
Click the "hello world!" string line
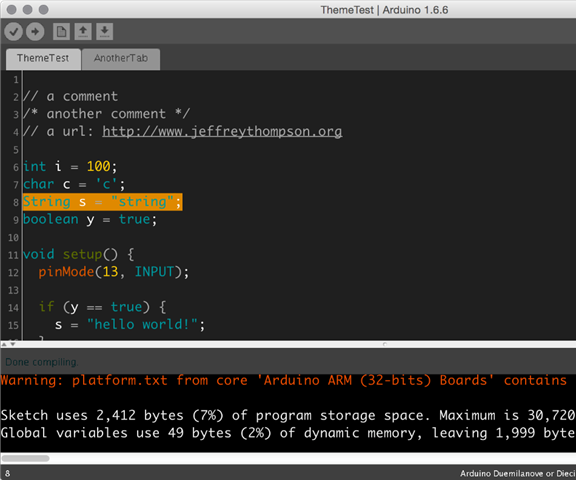coord(130,325)
